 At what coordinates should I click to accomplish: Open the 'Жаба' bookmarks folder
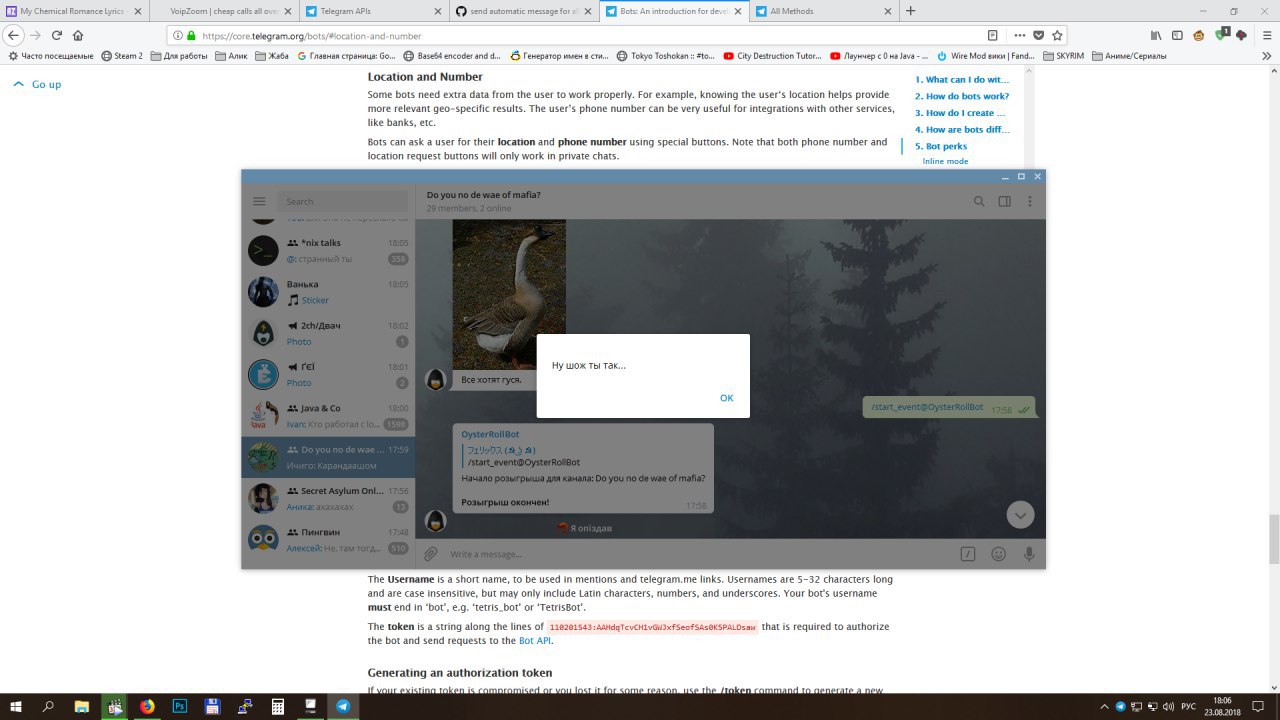click(272, 56)
